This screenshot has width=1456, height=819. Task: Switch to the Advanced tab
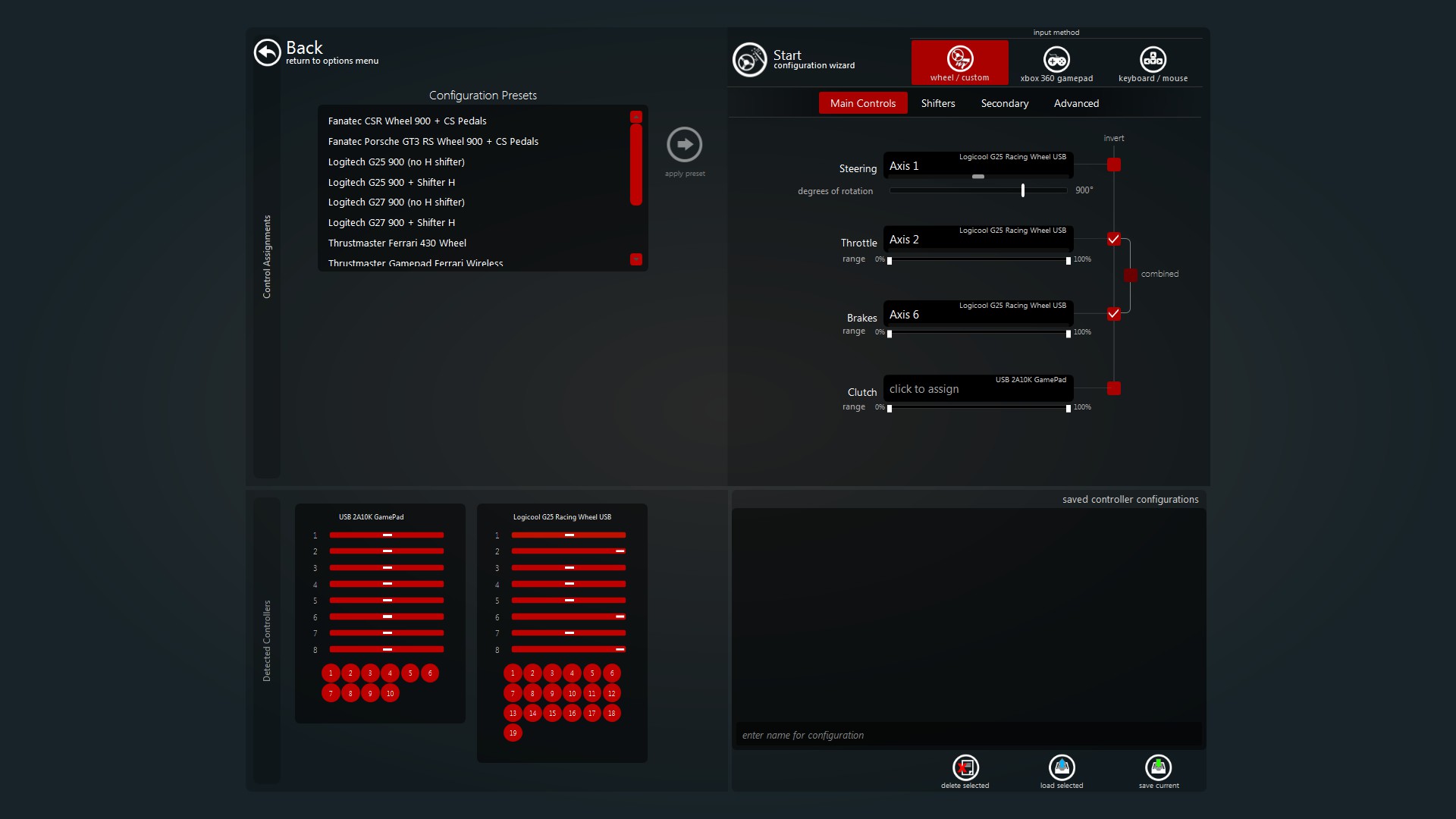(1075, 103)
